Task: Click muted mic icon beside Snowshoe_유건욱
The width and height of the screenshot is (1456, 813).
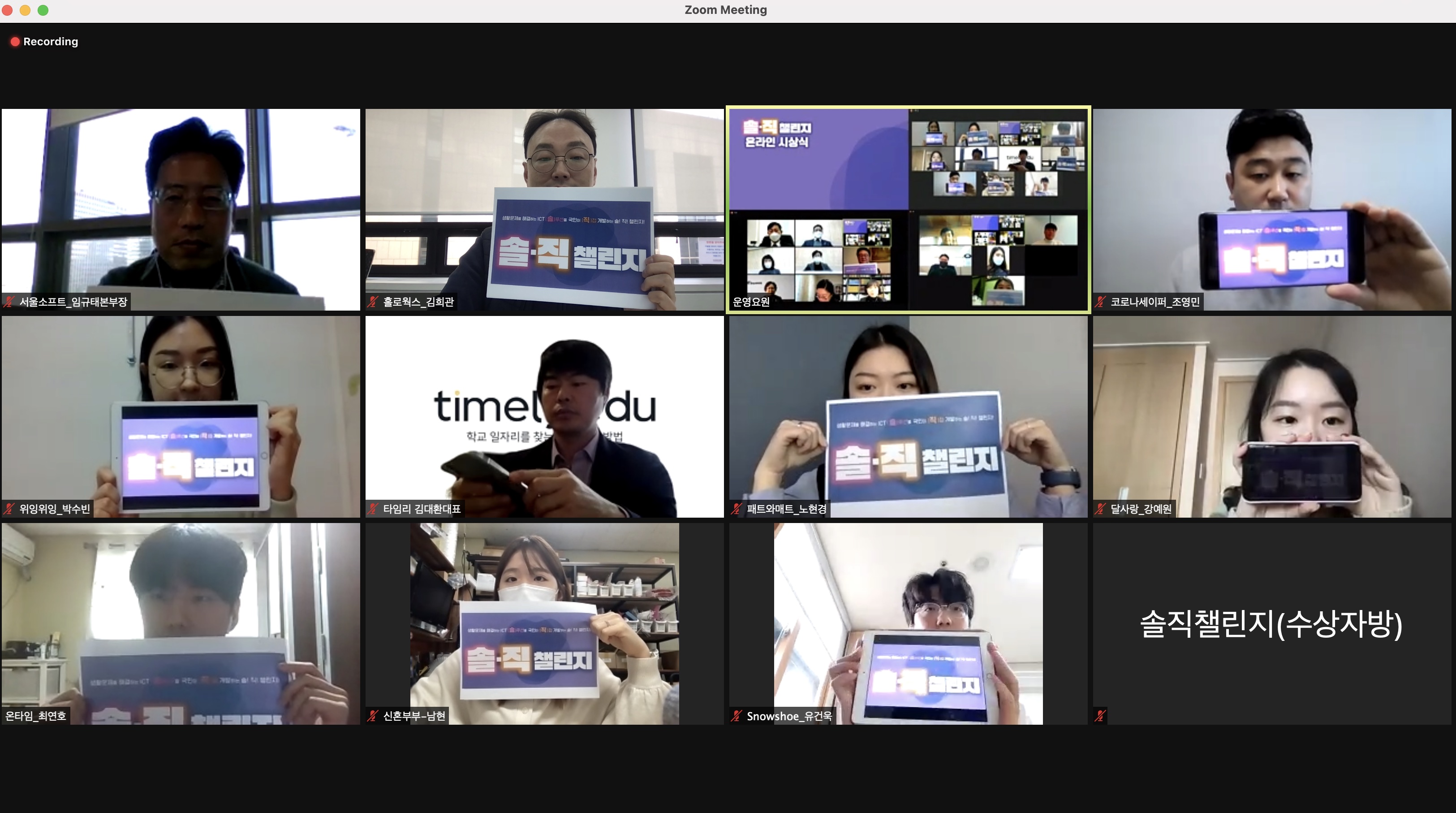Action: 736,716
